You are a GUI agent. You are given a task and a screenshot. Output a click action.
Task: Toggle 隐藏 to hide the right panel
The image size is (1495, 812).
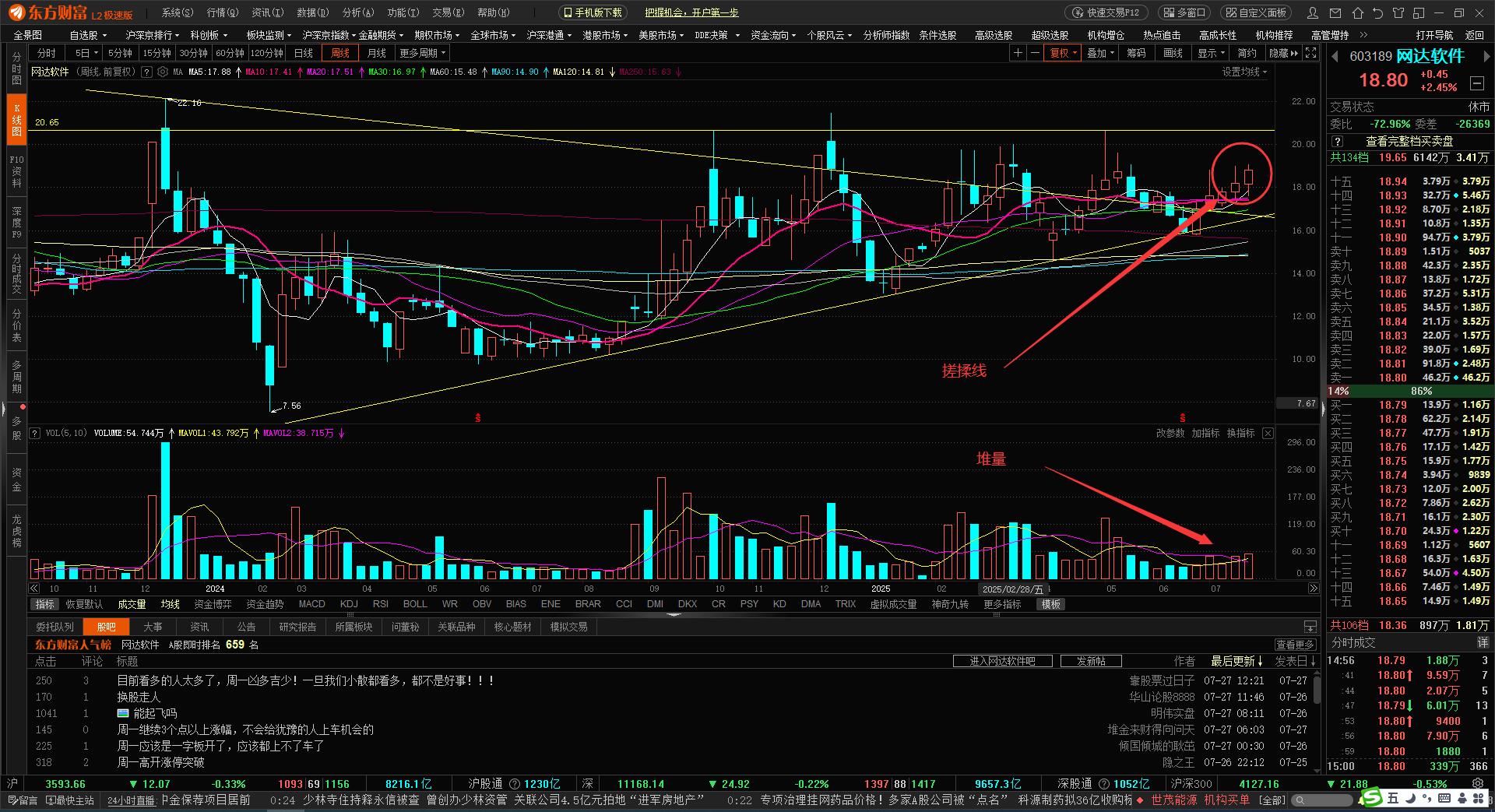(1283, 53)
